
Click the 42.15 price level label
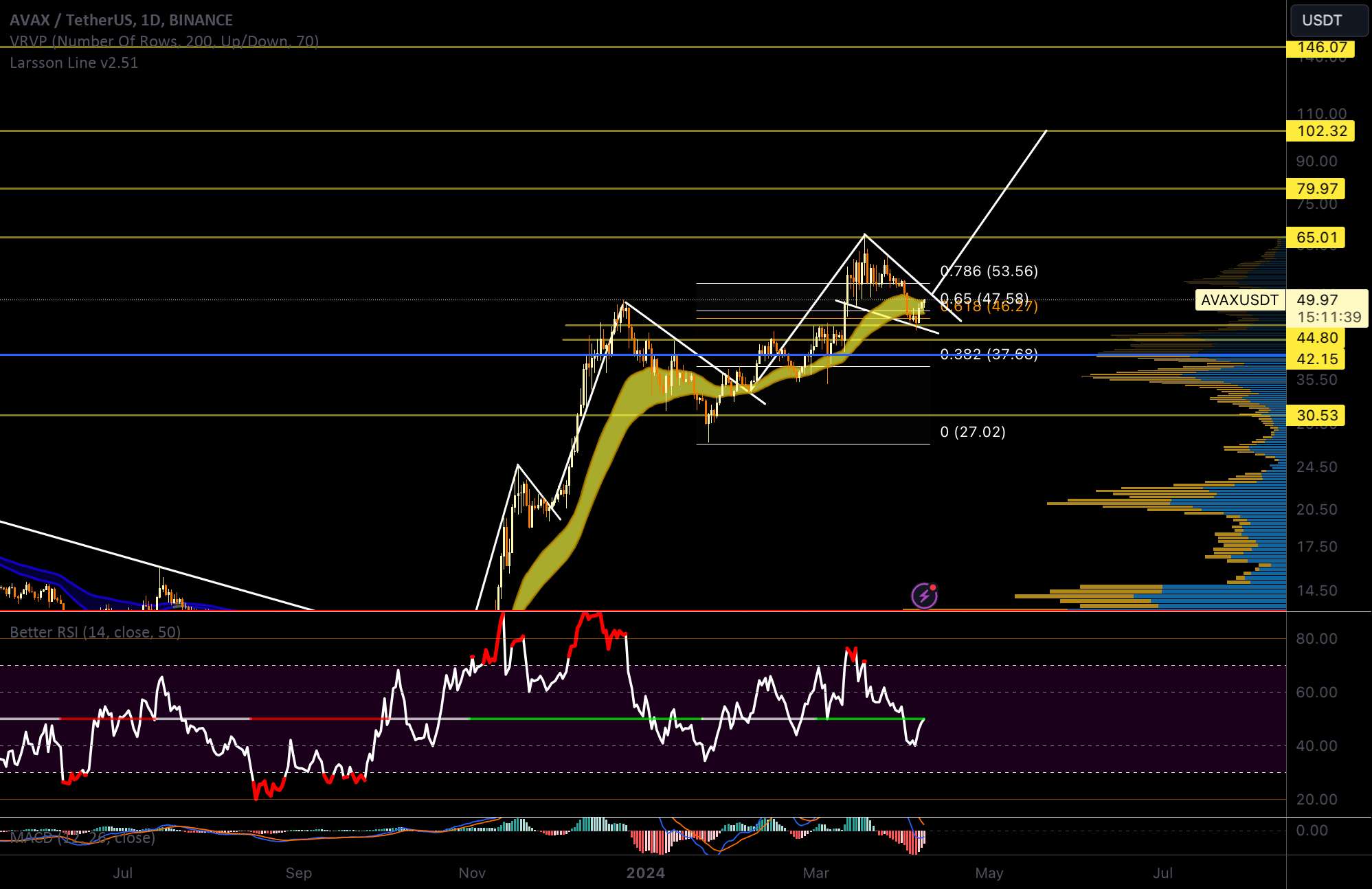click(1316, 359)
